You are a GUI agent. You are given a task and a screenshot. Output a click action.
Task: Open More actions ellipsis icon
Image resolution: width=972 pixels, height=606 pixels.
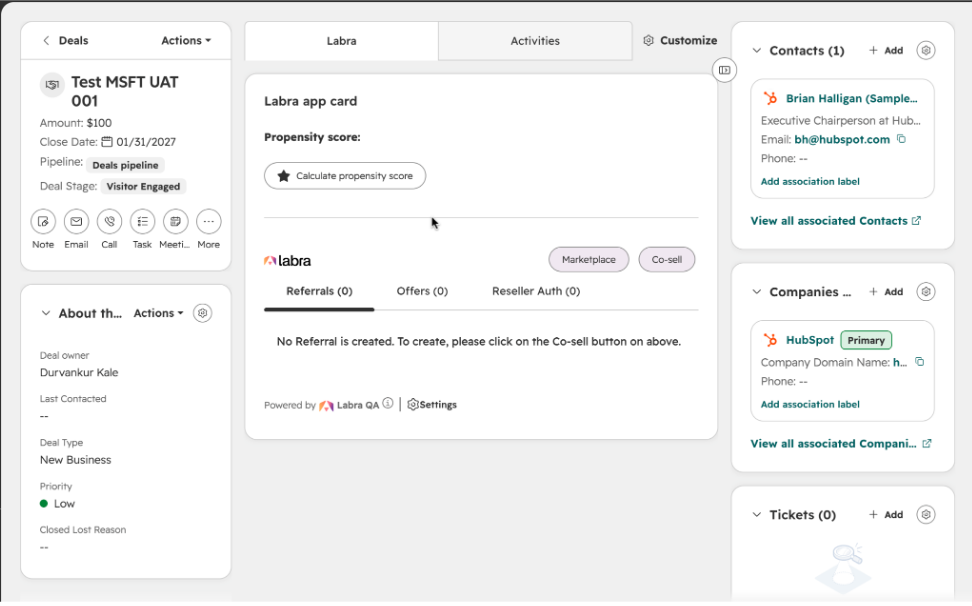209,221
